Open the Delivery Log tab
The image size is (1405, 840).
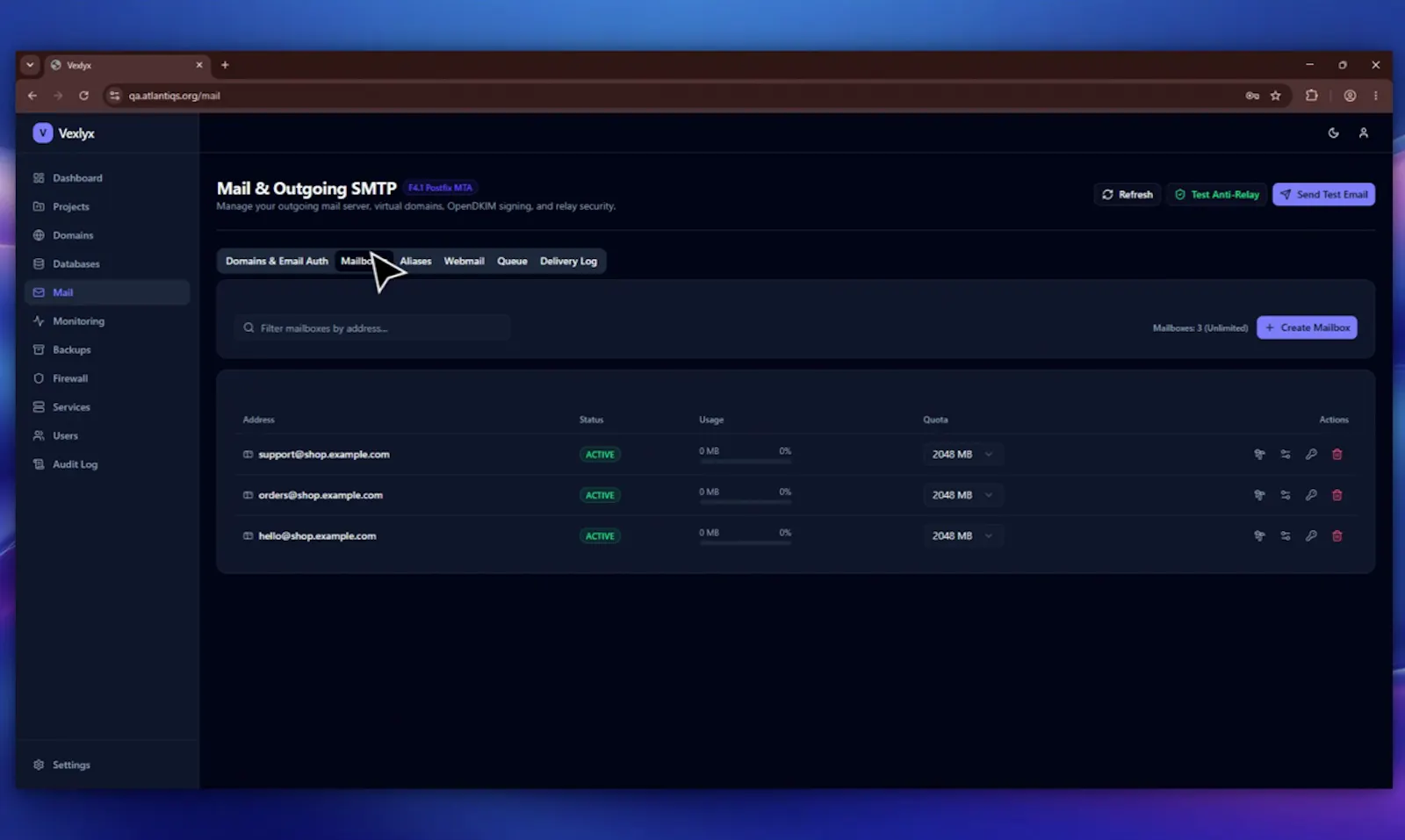pos(568,262)
